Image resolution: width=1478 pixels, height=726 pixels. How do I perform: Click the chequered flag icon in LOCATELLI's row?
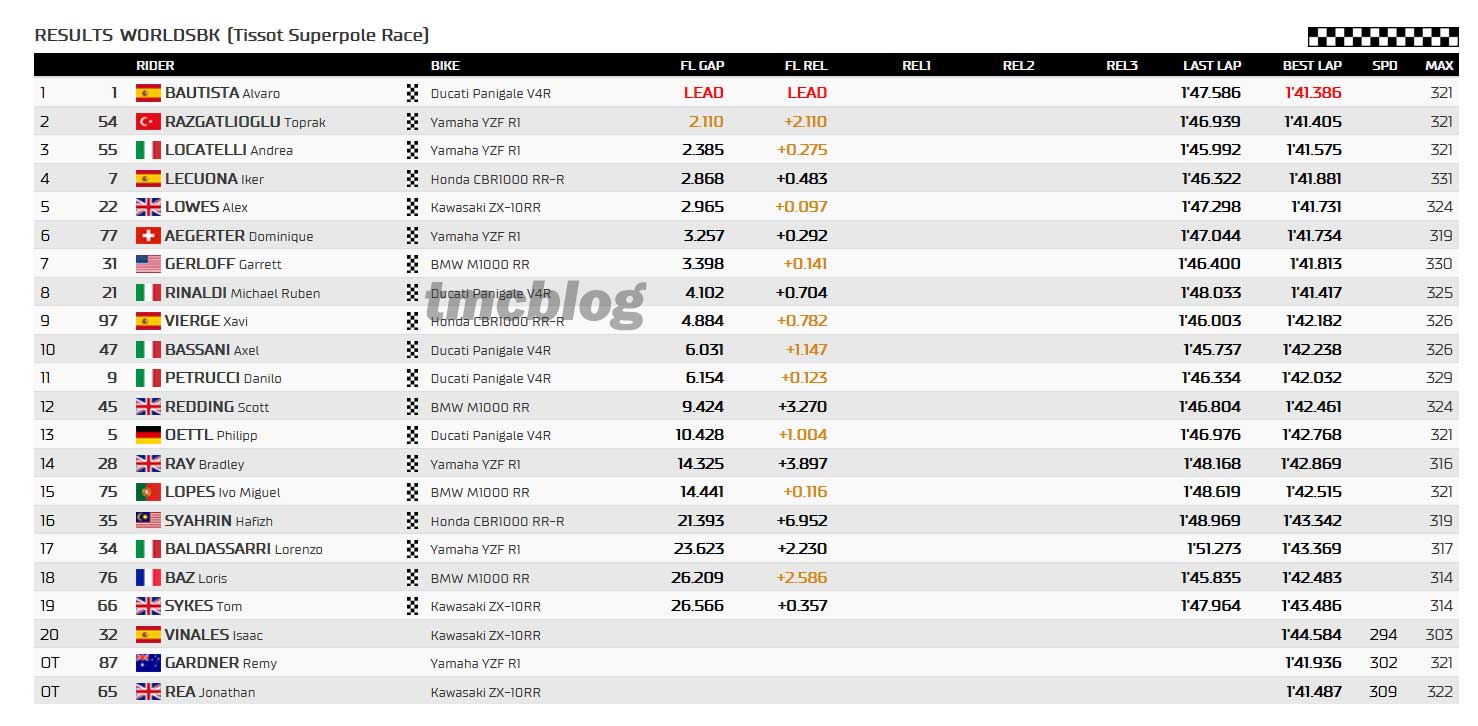(412, 150)
